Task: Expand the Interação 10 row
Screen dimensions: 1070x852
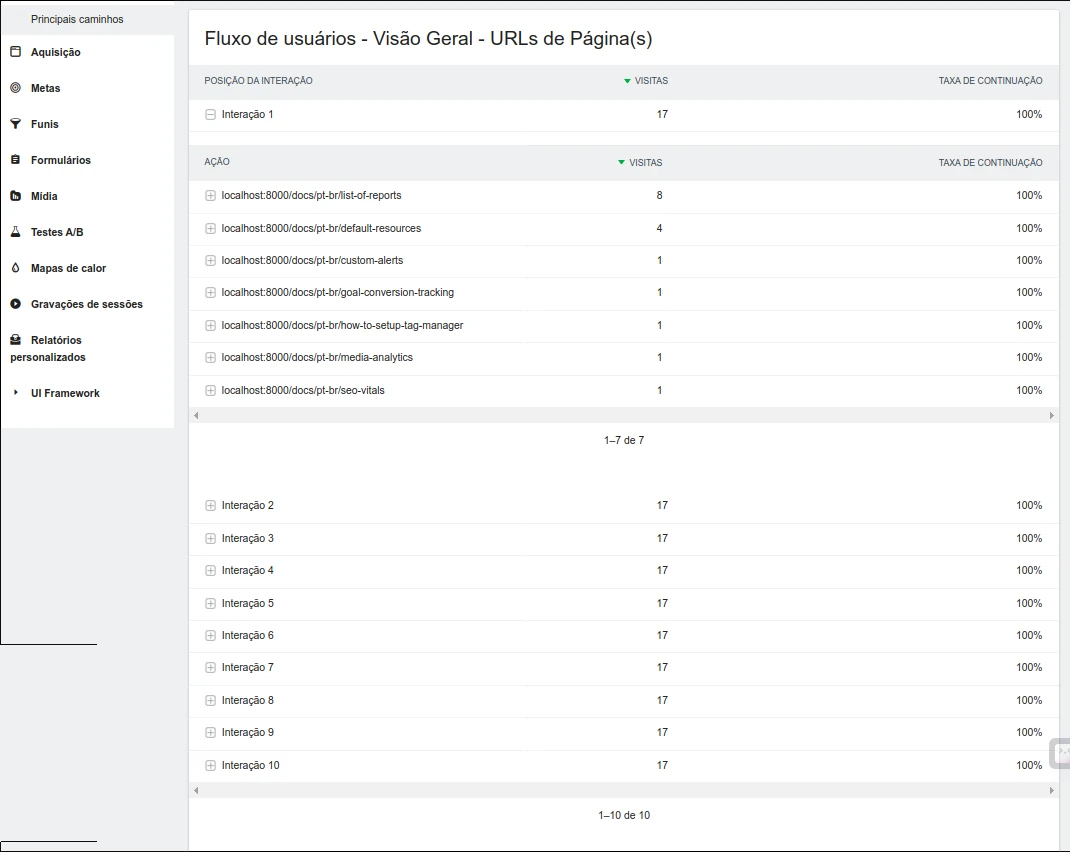Action: [x=210, y=766]
